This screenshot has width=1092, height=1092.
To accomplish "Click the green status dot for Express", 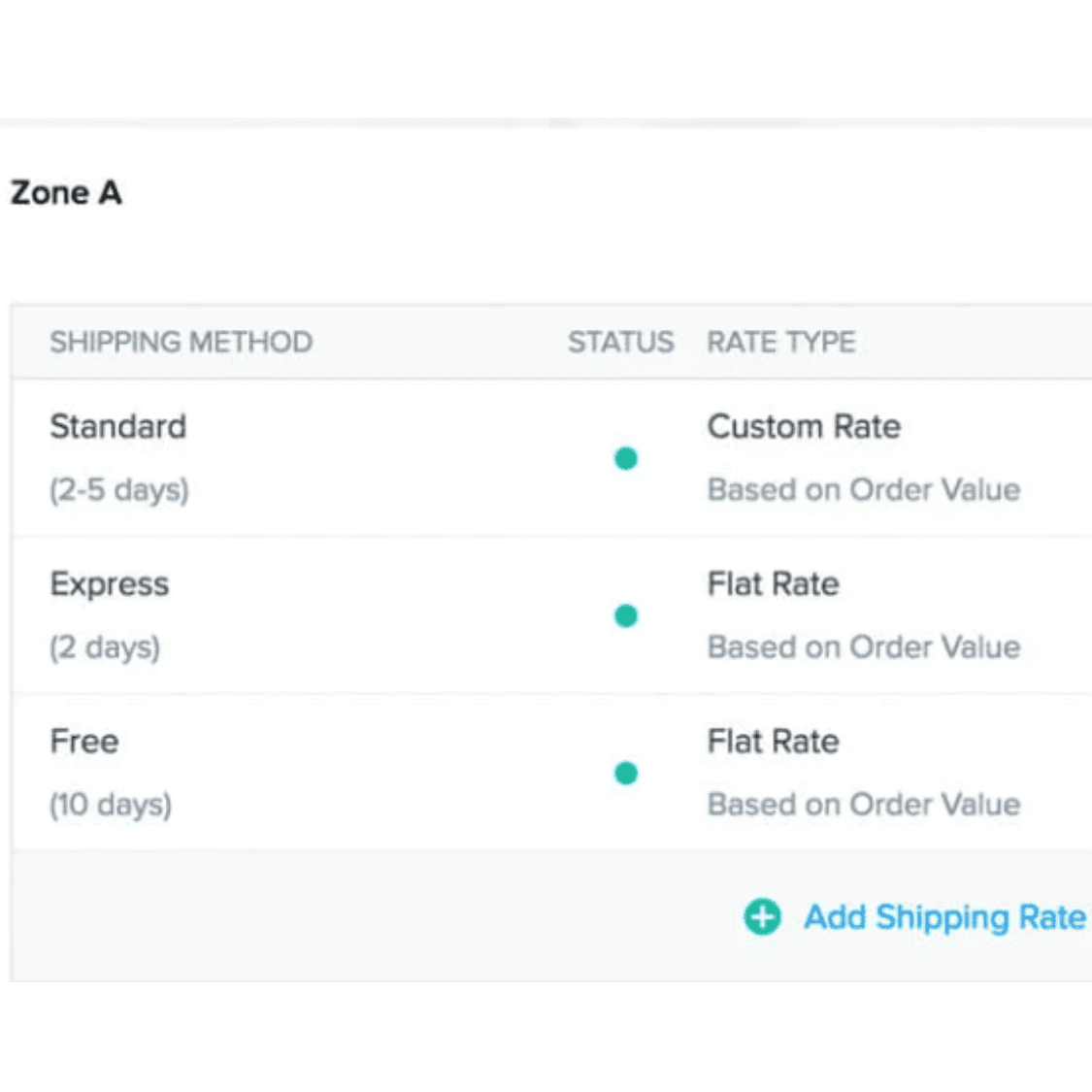I will 626,615.
